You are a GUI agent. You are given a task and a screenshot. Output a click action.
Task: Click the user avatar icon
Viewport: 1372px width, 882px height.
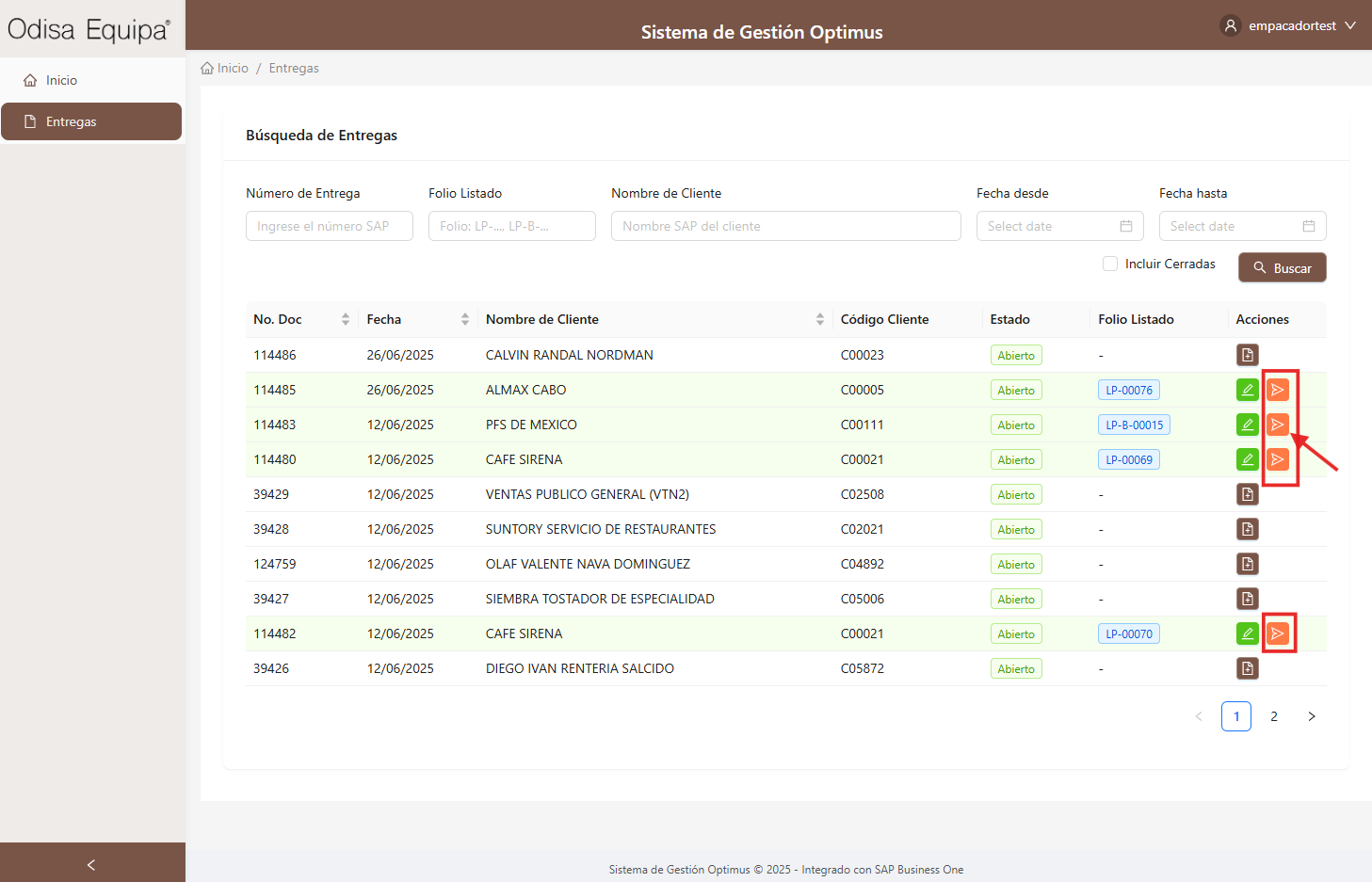[x=1230, y=25]
